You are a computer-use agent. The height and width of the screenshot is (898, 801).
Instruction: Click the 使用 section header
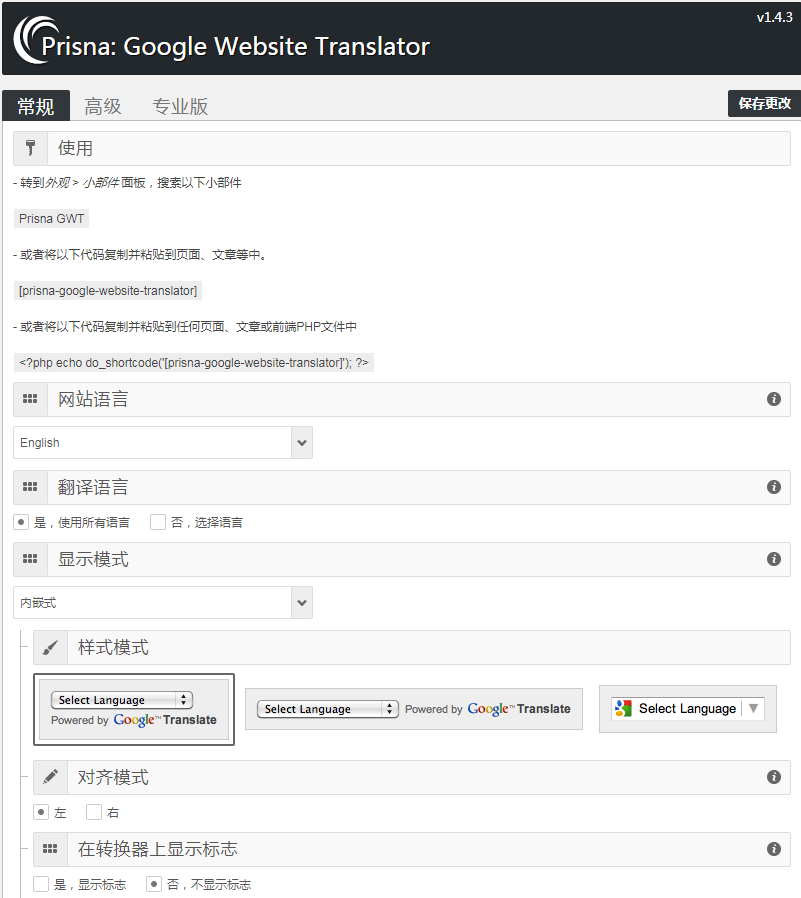pyautogui.click(x=402, y=148)
